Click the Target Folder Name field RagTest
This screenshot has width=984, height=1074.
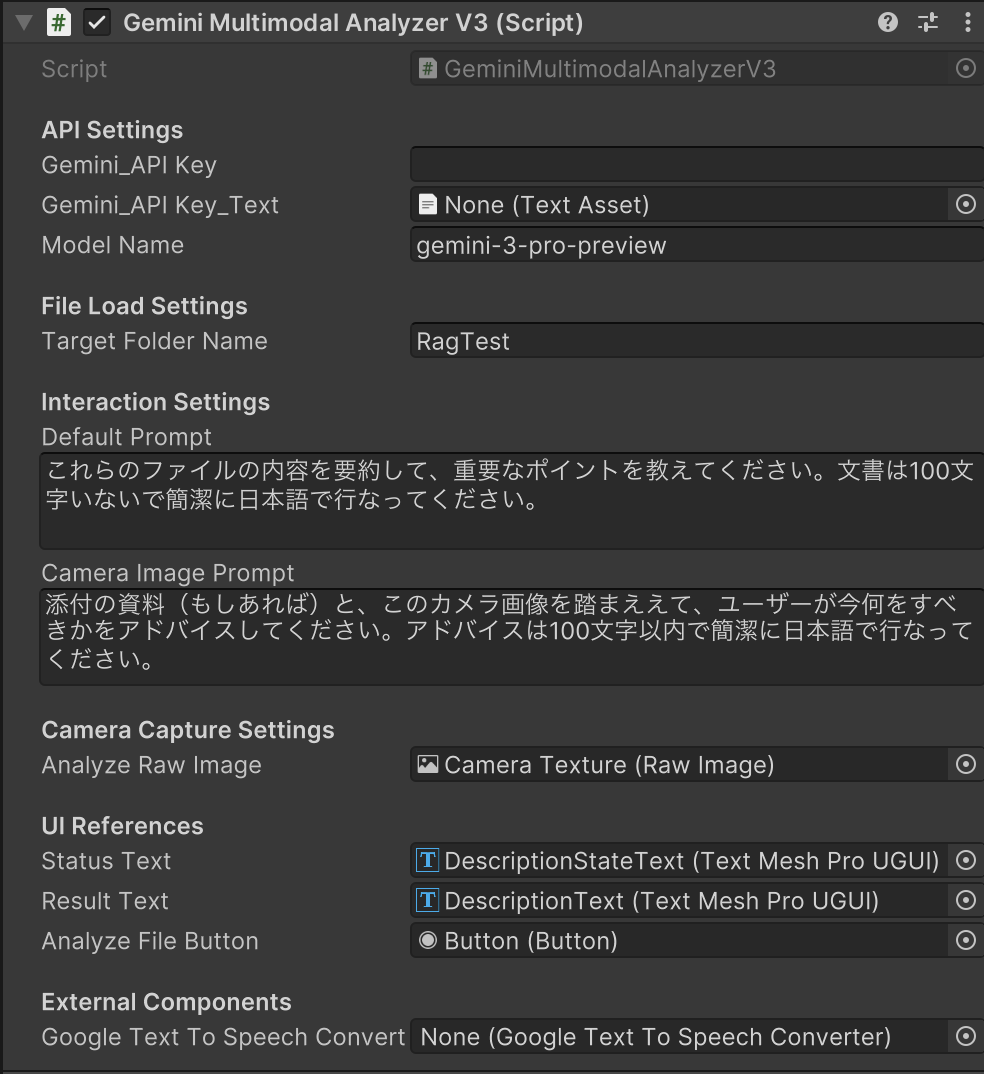[x=696, y=341]
